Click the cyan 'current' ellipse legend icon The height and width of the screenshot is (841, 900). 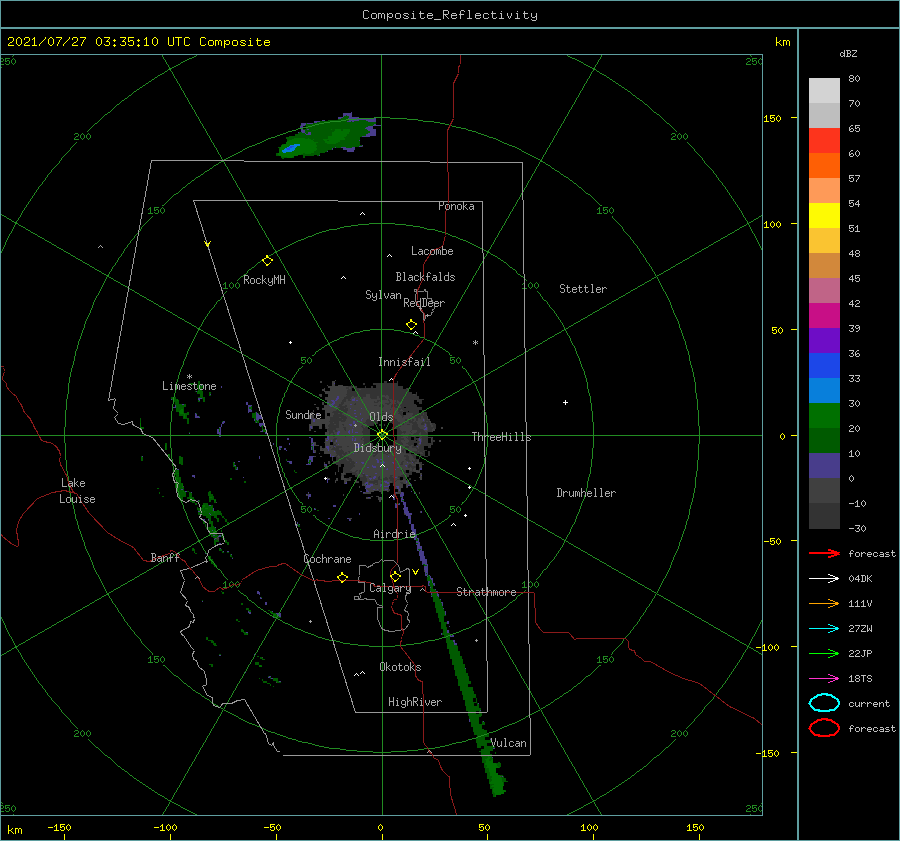(x=824, y=703)
